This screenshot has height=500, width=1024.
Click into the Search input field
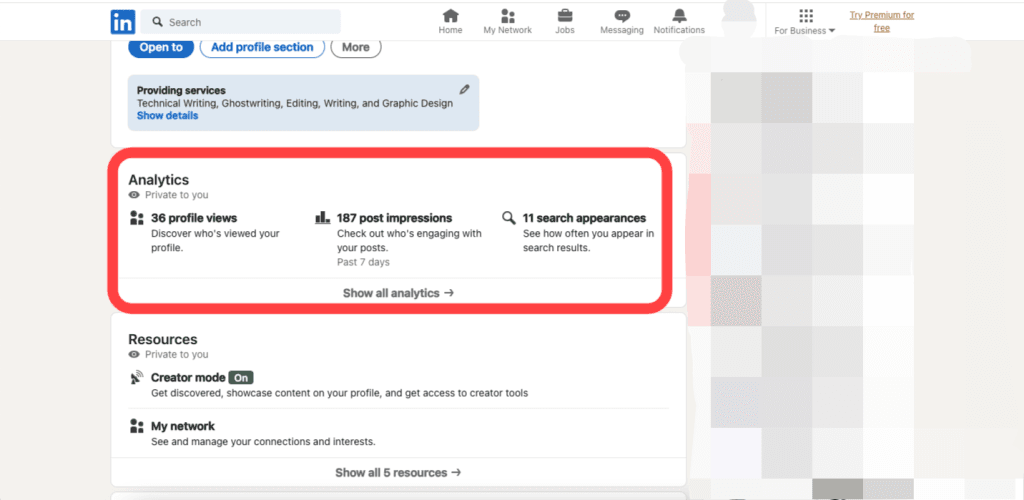pyautogui.click(x=240, y=22)
